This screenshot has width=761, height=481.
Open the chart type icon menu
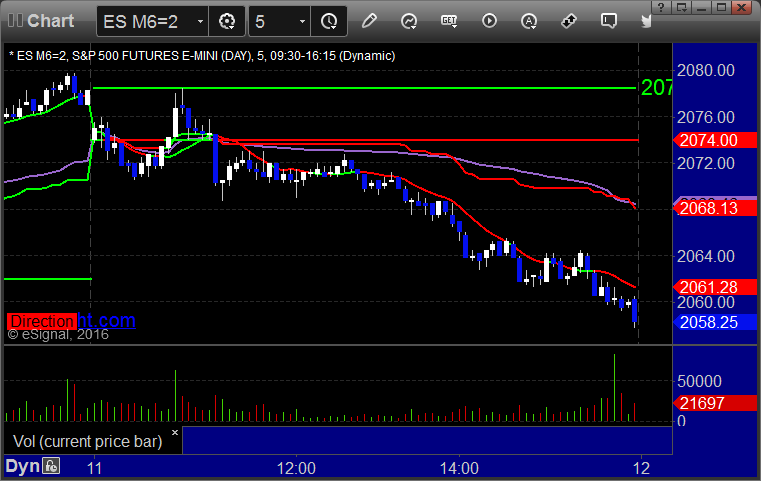(409, 21)
